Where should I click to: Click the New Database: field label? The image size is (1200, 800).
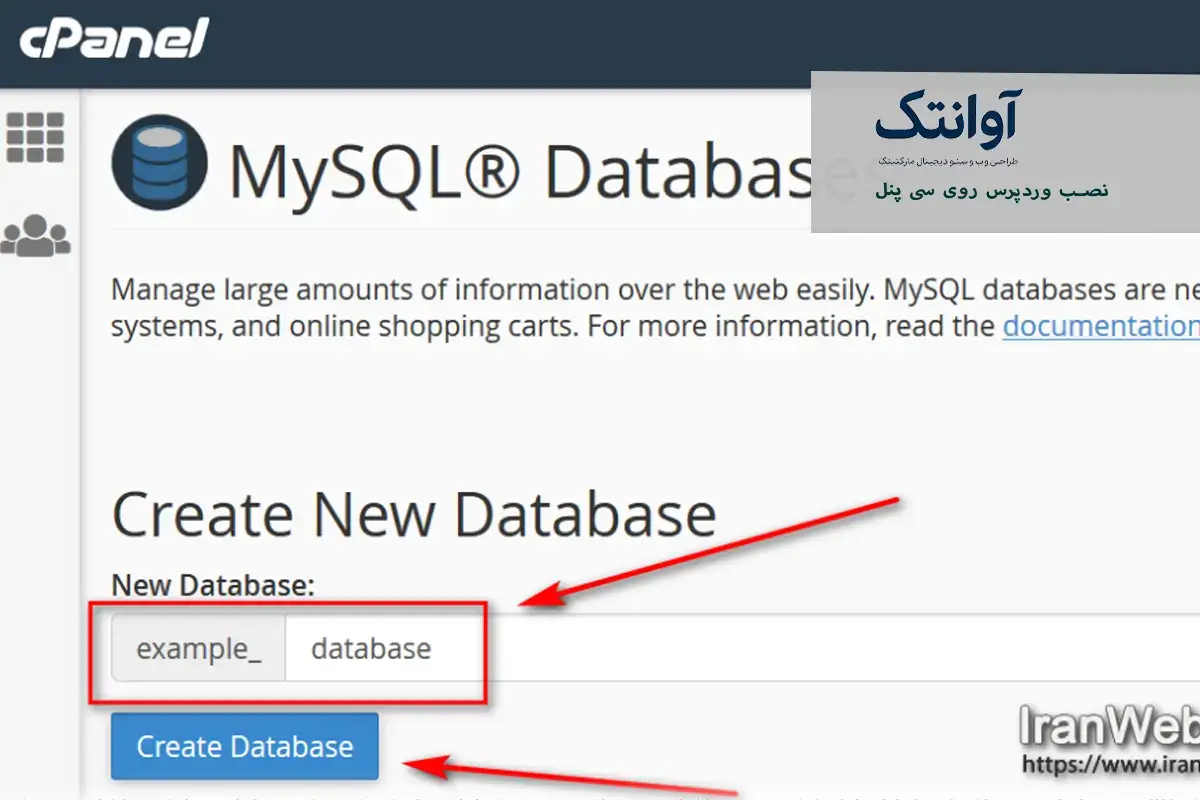pyautogui.click(x=213, y=585)
